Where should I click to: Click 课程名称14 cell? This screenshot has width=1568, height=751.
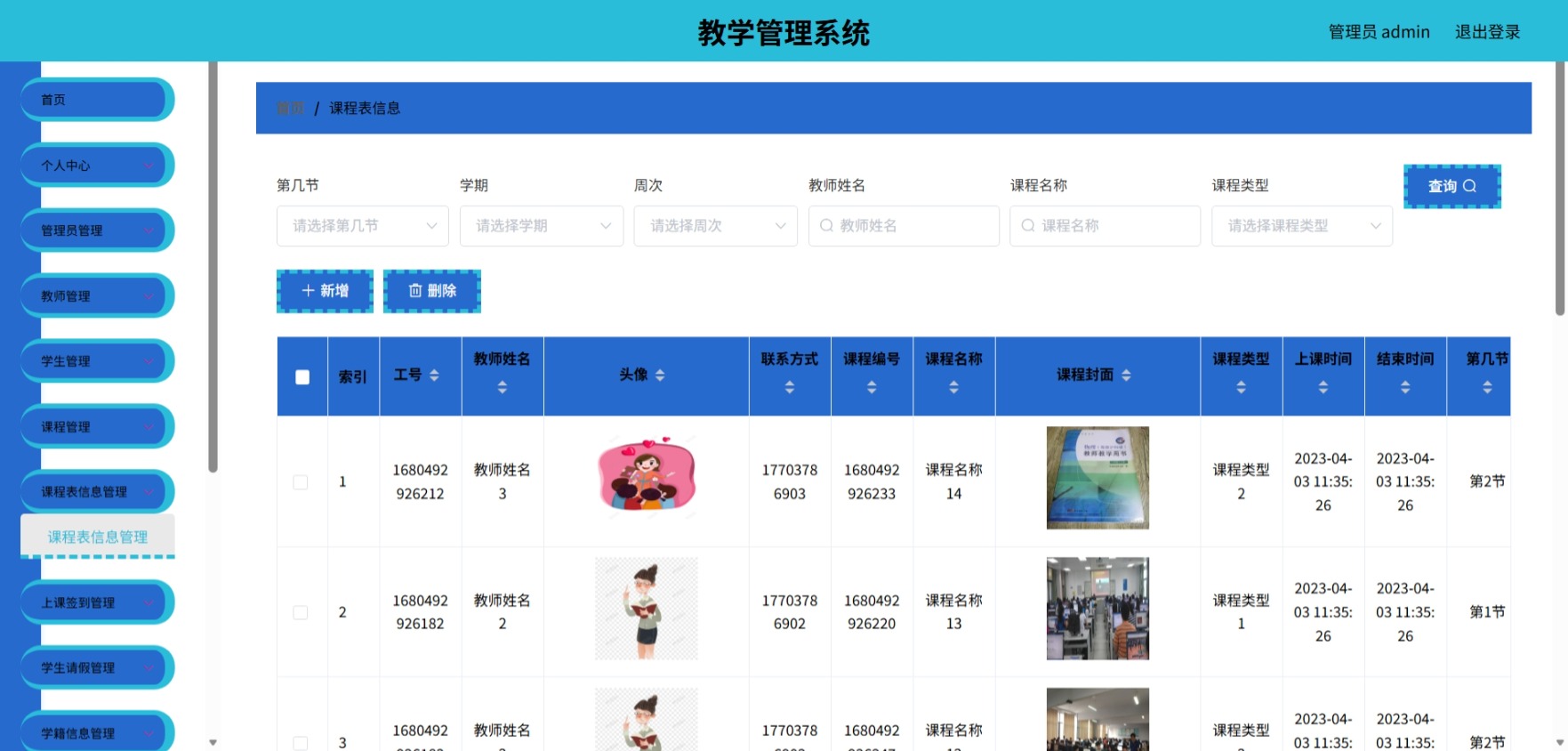[x=953, y=481]
